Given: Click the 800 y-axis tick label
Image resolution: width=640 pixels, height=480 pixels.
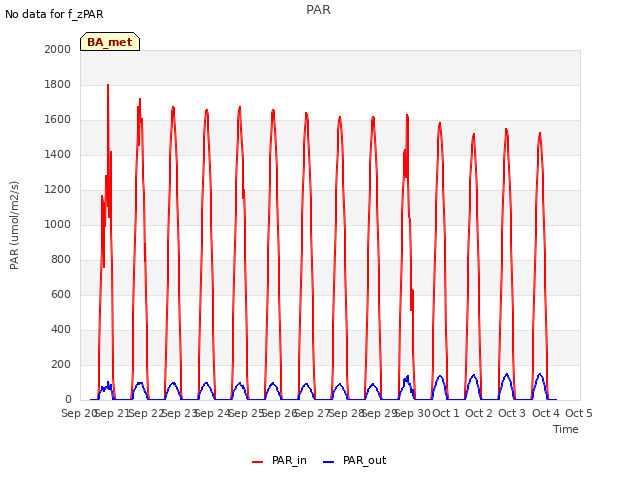Looking at the screenshot, I should pos(61,260).
